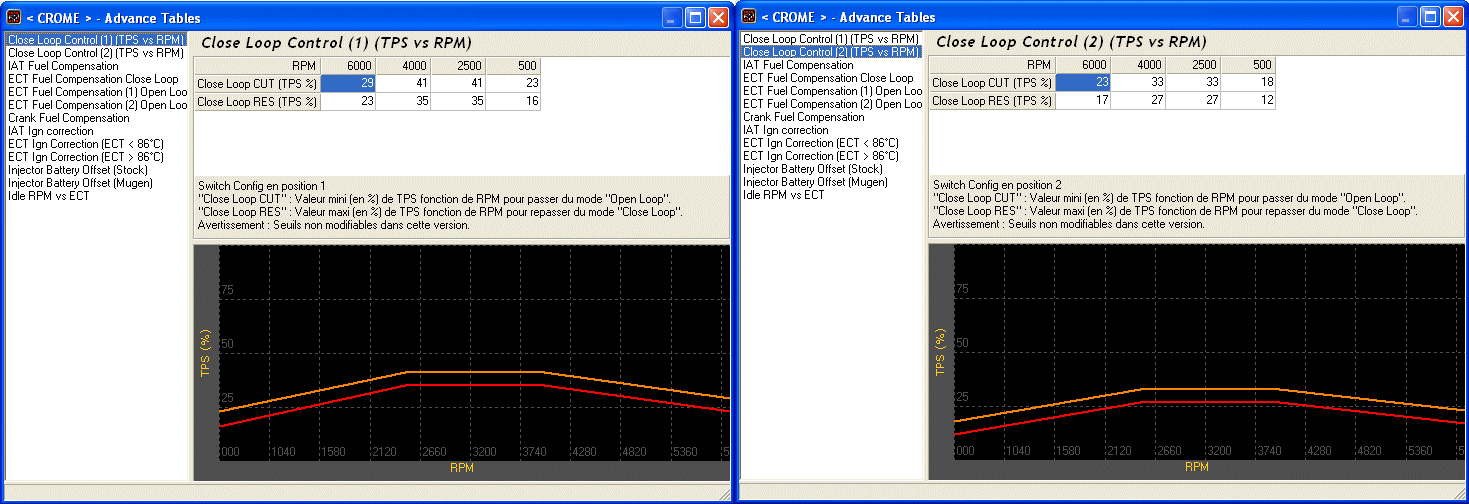The image size is (1469, 504).
Task: Close the left Advance Tables window
Action: [x=718, y=17]
